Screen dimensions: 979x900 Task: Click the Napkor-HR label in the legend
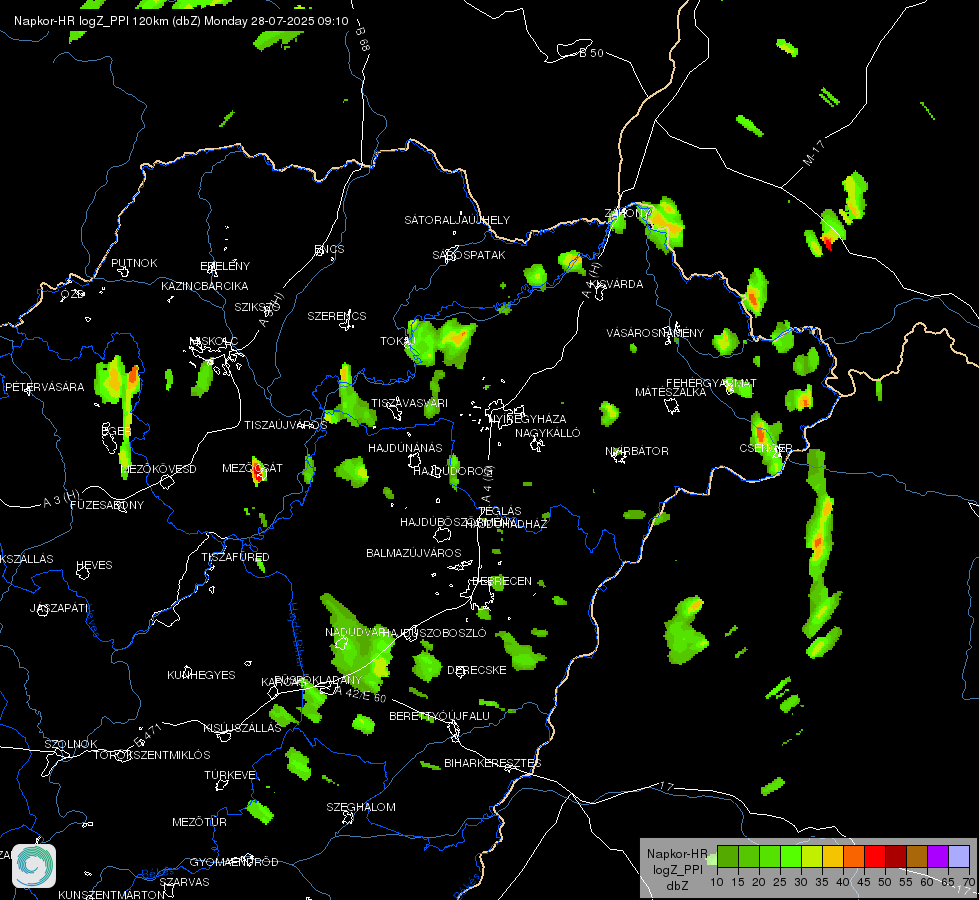point(677,854)
